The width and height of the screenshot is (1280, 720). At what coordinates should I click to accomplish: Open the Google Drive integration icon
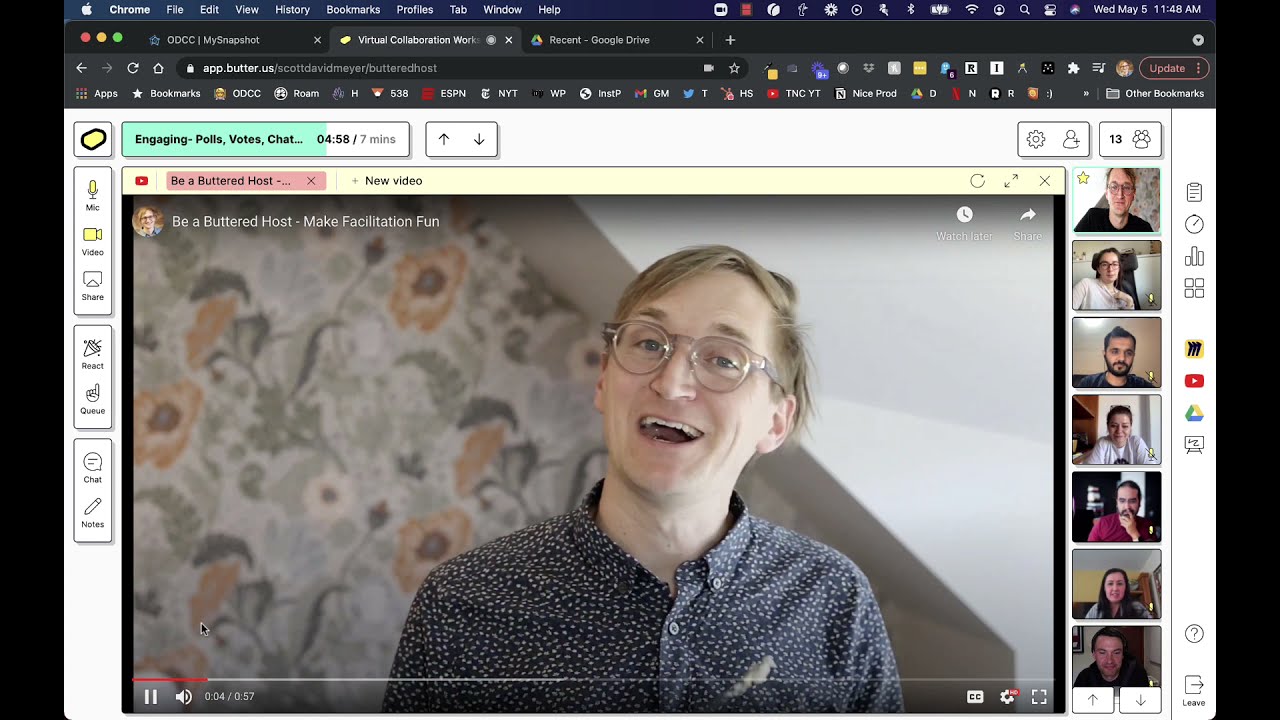tap(1194, 413)
